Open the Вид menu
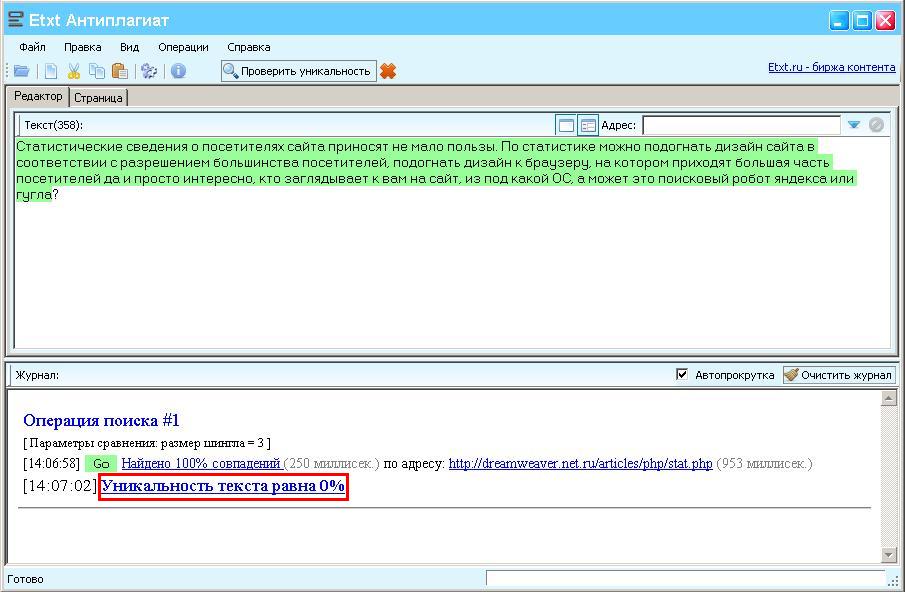Viewport: 905px width, 592px height. point(129,47)
